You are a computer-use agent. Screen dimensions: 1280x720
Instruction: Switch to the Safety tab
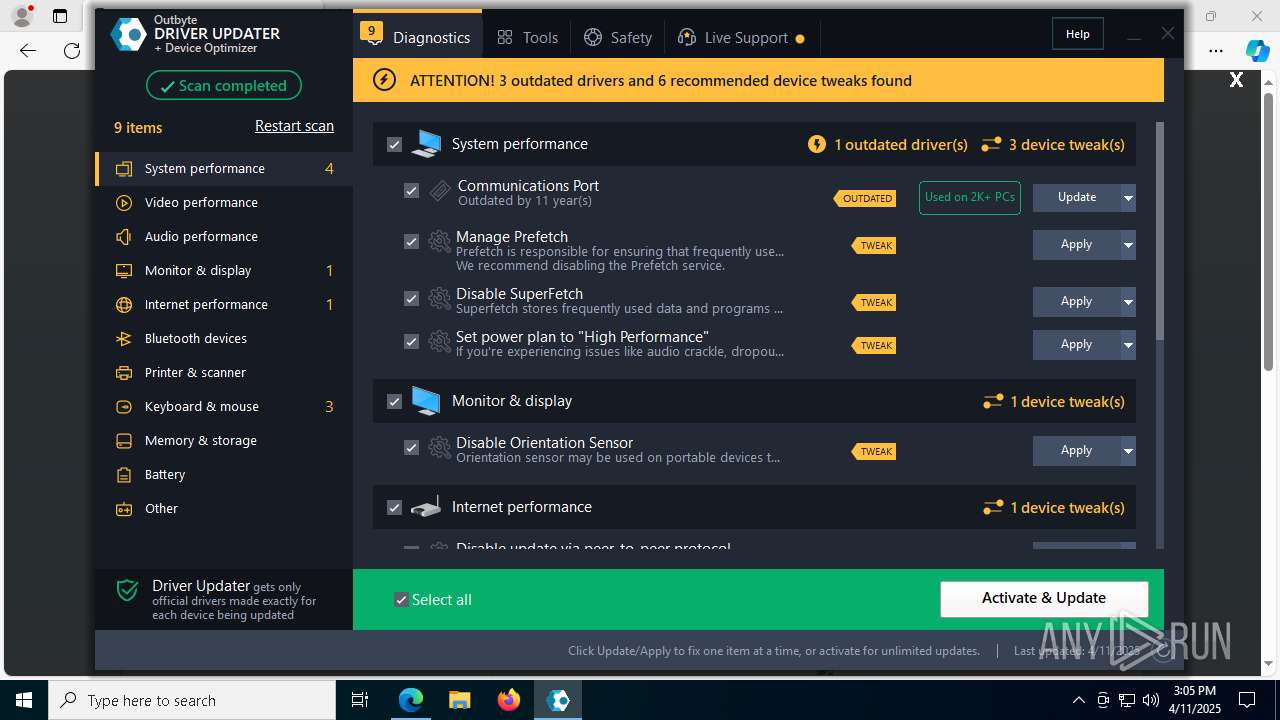pos(618,37)
